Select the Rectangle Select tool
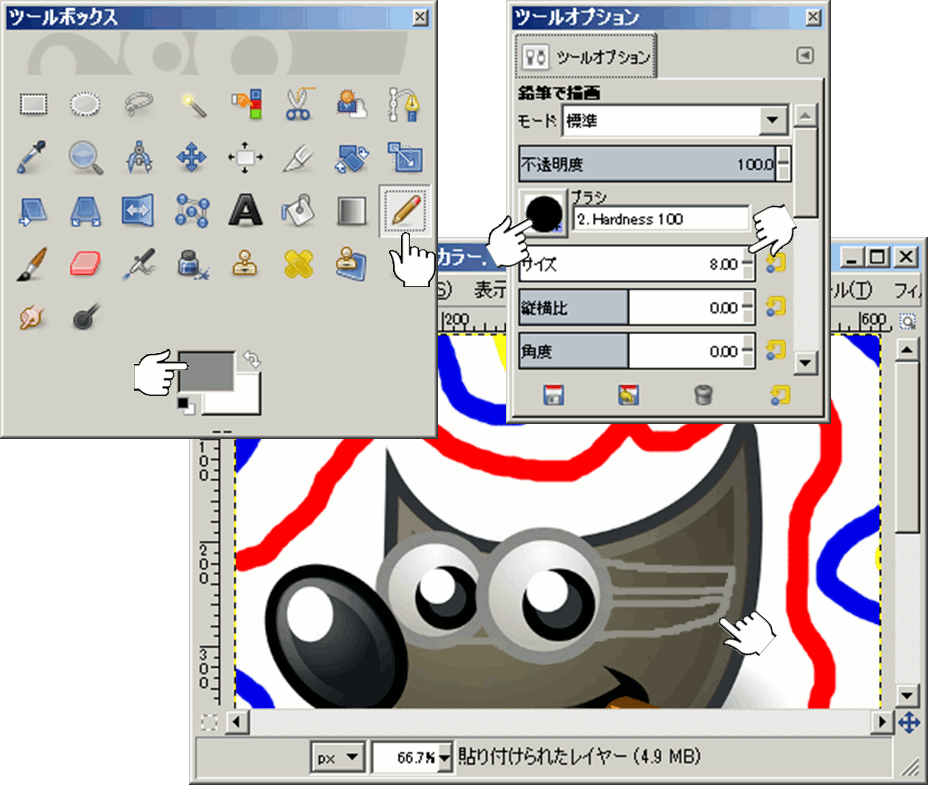The image size is (928, 785). coord(34,103)
